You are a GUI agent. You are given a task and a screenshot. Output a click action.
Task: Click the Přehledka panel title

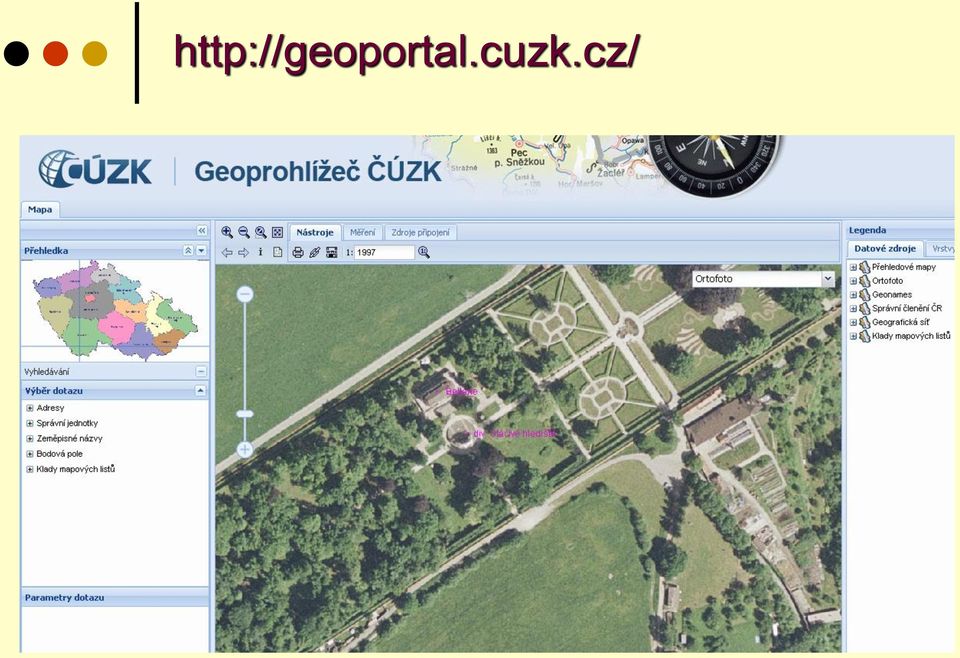46,250
